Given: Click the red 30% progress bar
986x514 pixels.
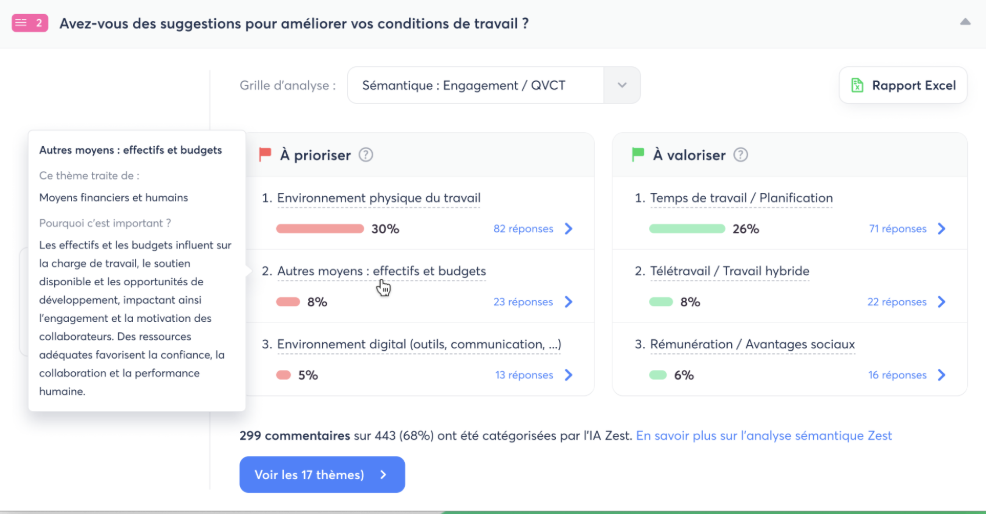Looking at the screenshot, I should pyautogui.click(x=320, y=229).
